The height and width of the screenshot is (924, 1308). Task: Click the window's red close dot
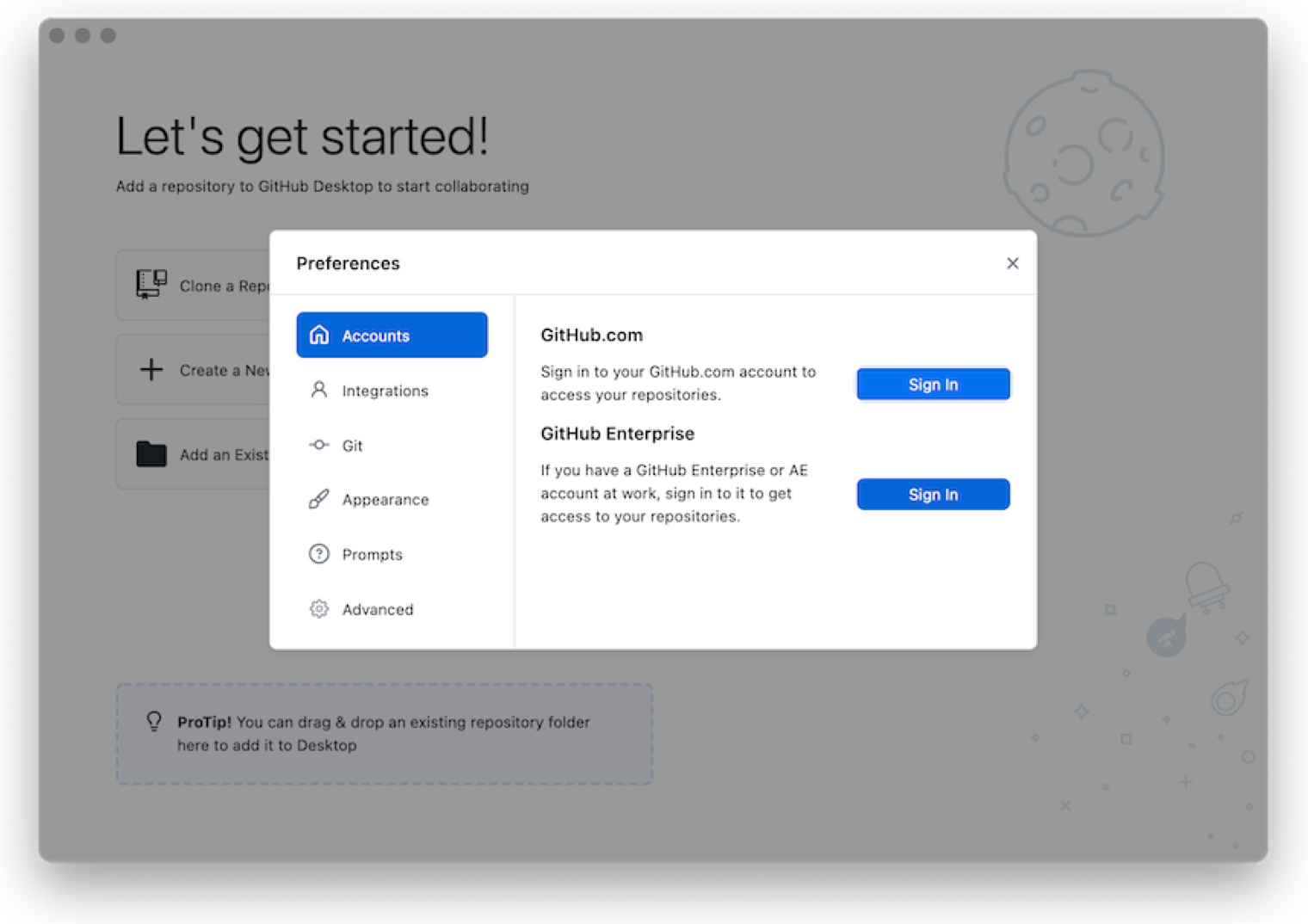tap(58, 35)
